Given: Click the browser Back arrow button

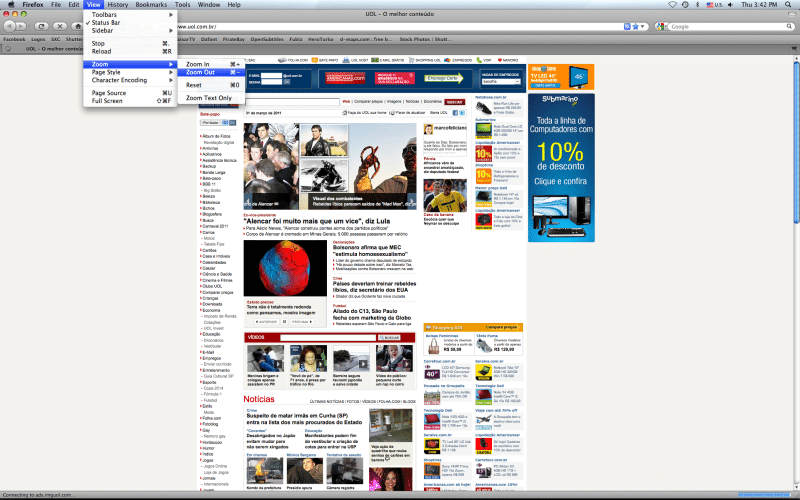Looking at the screenshot, I should 9,26.
